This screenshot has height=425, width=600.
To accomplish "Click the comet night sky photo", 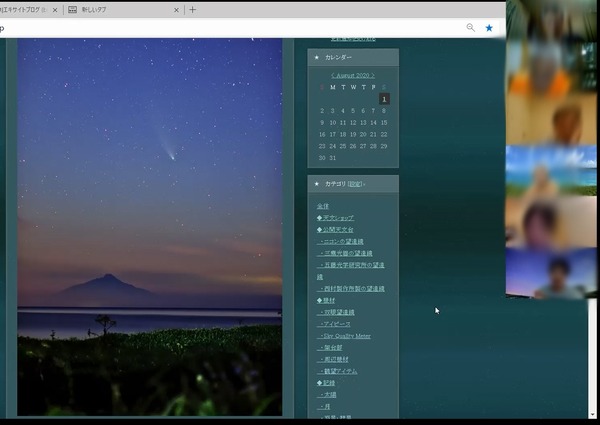I will click(150, 227).
